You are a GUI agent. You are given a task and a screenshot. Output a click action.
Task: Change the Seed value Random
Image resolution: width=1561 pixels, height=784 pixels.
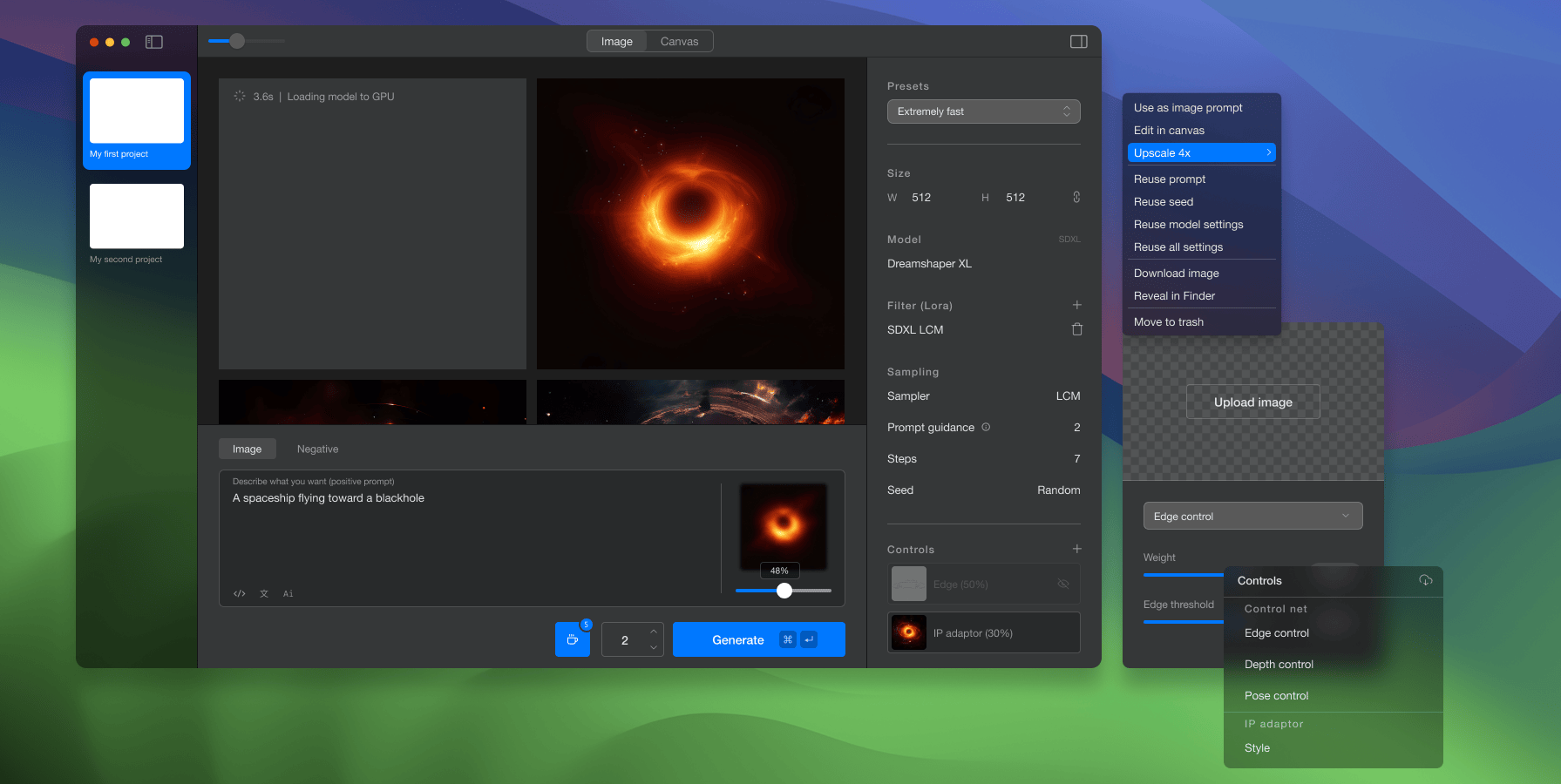pyautogui.click(x=1058, y=490)
